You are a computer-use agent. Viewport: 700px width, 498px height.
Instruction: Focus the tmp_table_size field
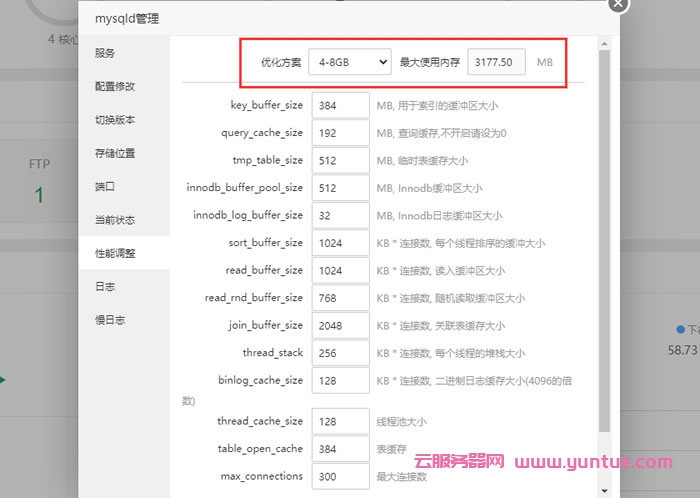(340, 160)
